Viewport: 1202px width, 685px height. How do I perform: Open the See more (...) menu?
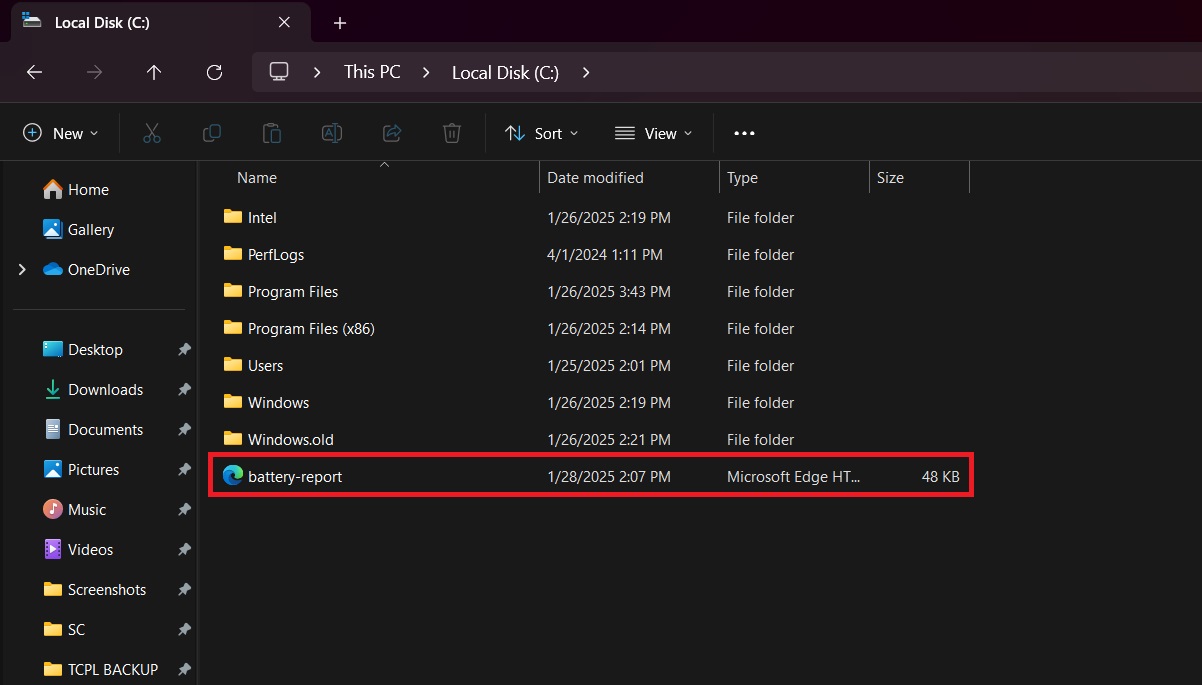coord(744,132)
